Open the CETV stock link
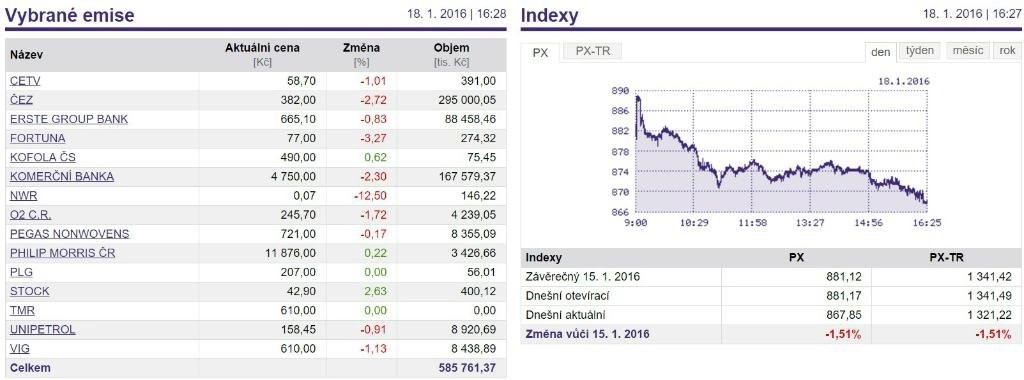1024x380 pixels. (25, 81)
